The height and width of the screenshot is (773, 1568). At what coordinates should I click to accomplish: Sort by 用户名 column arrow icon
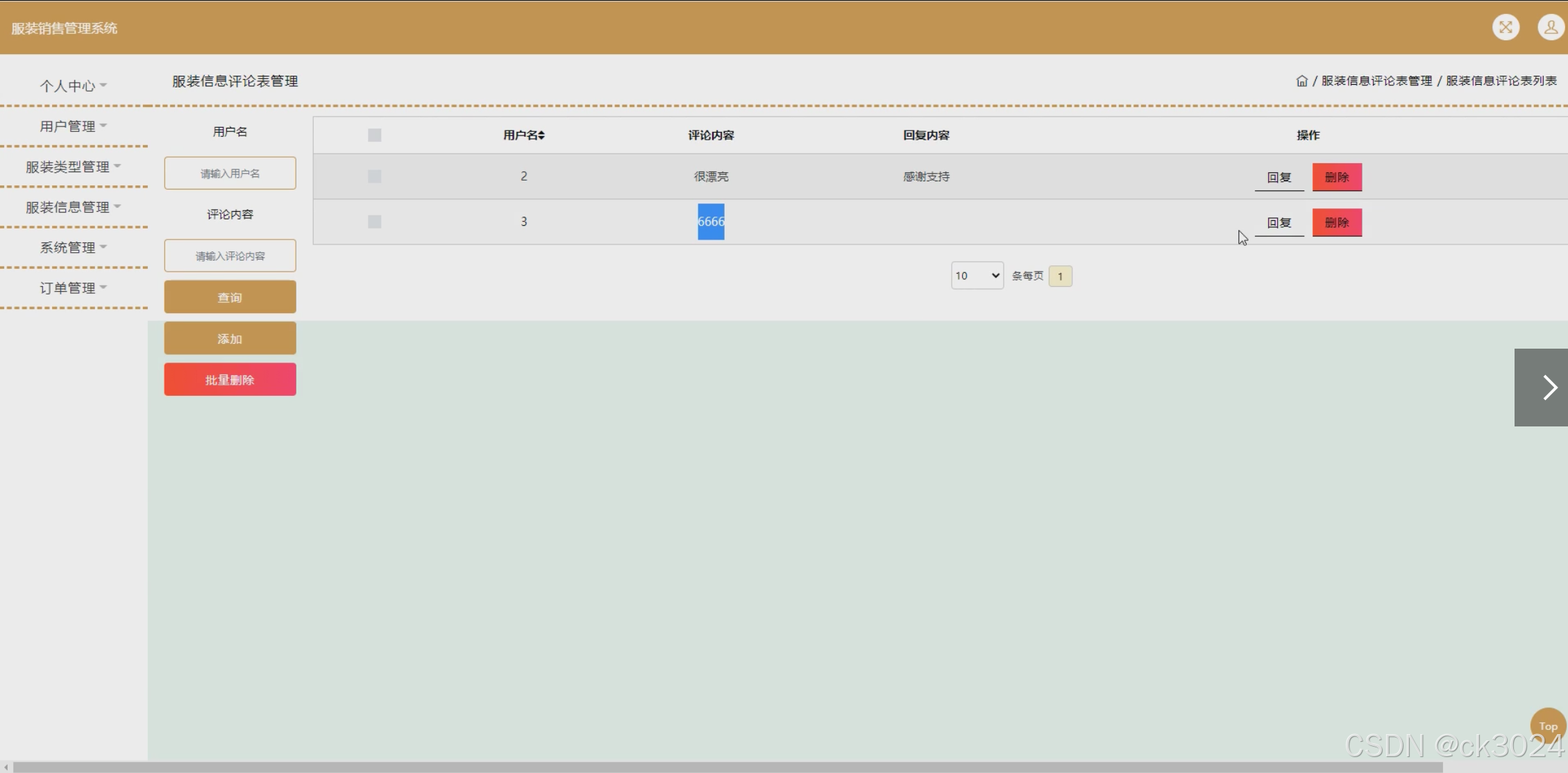[541, 135]
